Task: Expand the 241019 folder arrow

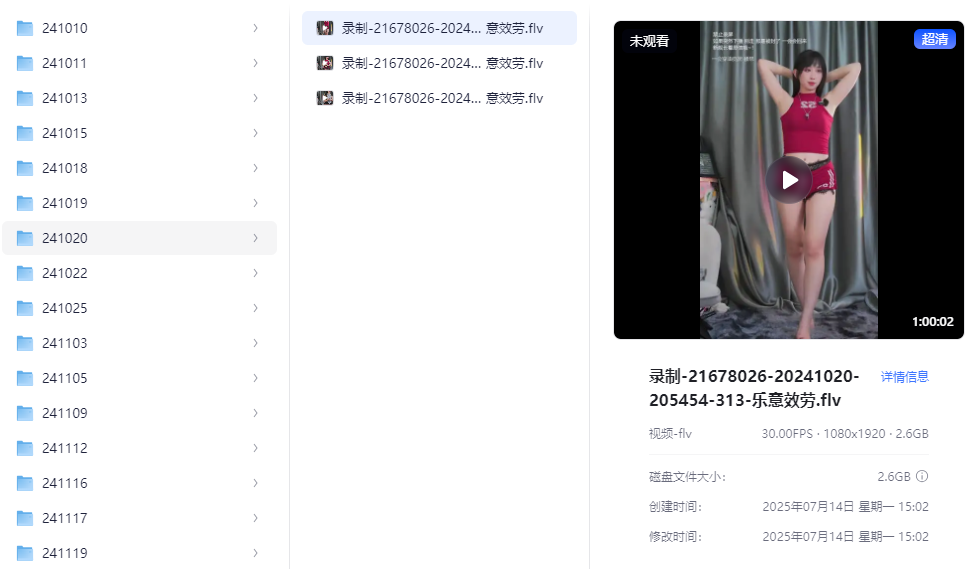Action: 256,203
